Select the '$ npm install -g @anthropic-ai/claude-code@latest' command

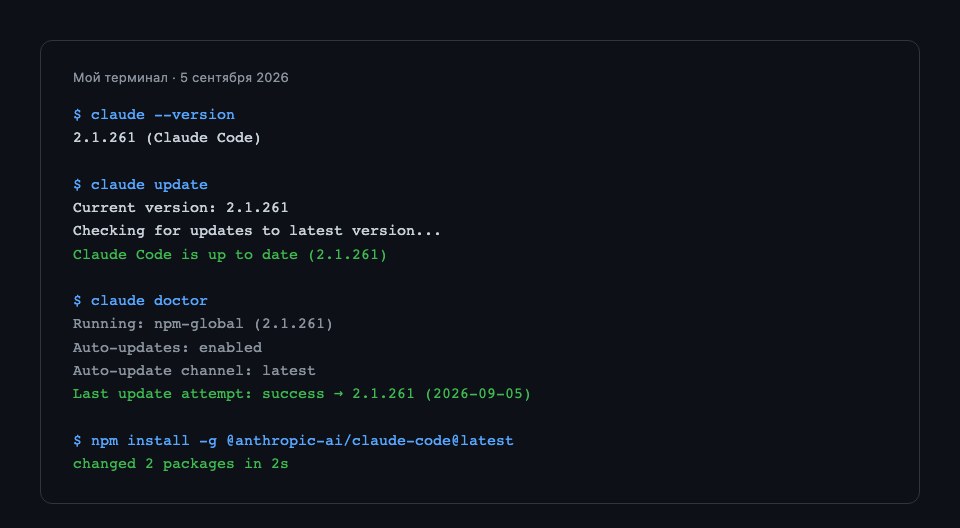293,440
